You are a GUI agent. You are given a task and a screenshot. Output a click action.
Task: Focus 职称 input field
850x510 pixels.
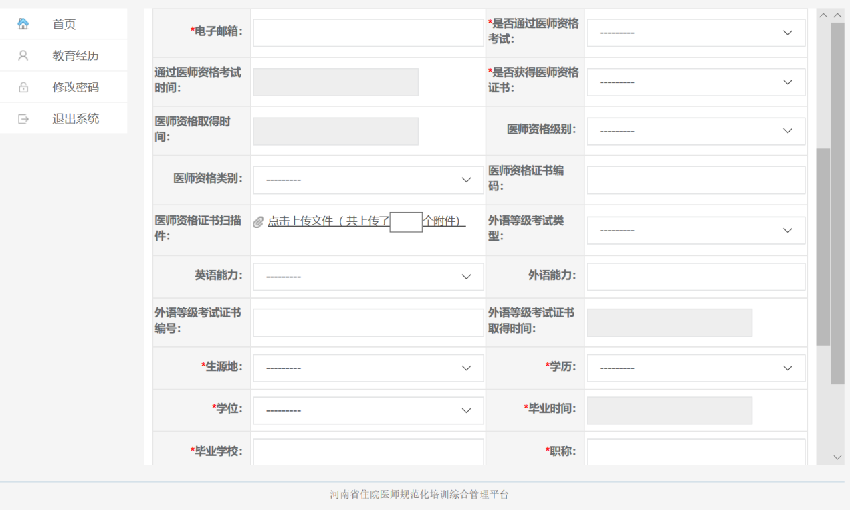[x=696, y=452]
